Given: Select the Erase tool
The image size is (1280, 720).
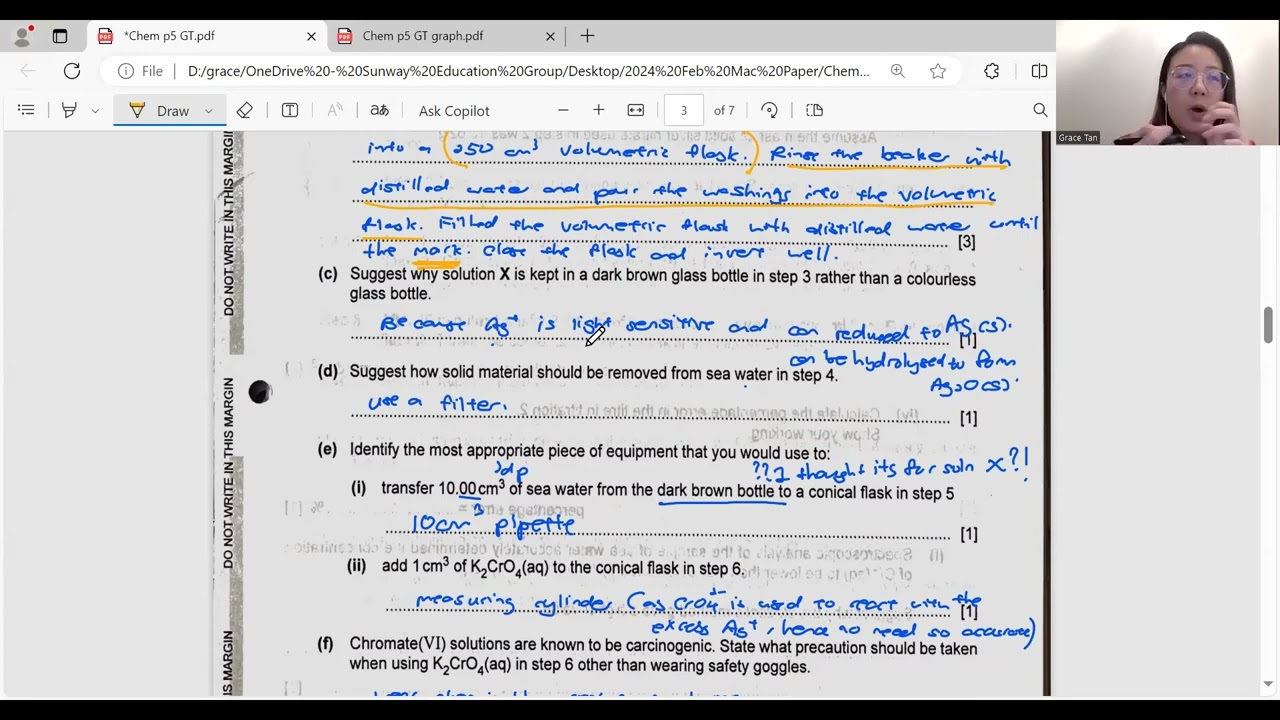Looking at the screenshot, I should (x=245, y=110).
